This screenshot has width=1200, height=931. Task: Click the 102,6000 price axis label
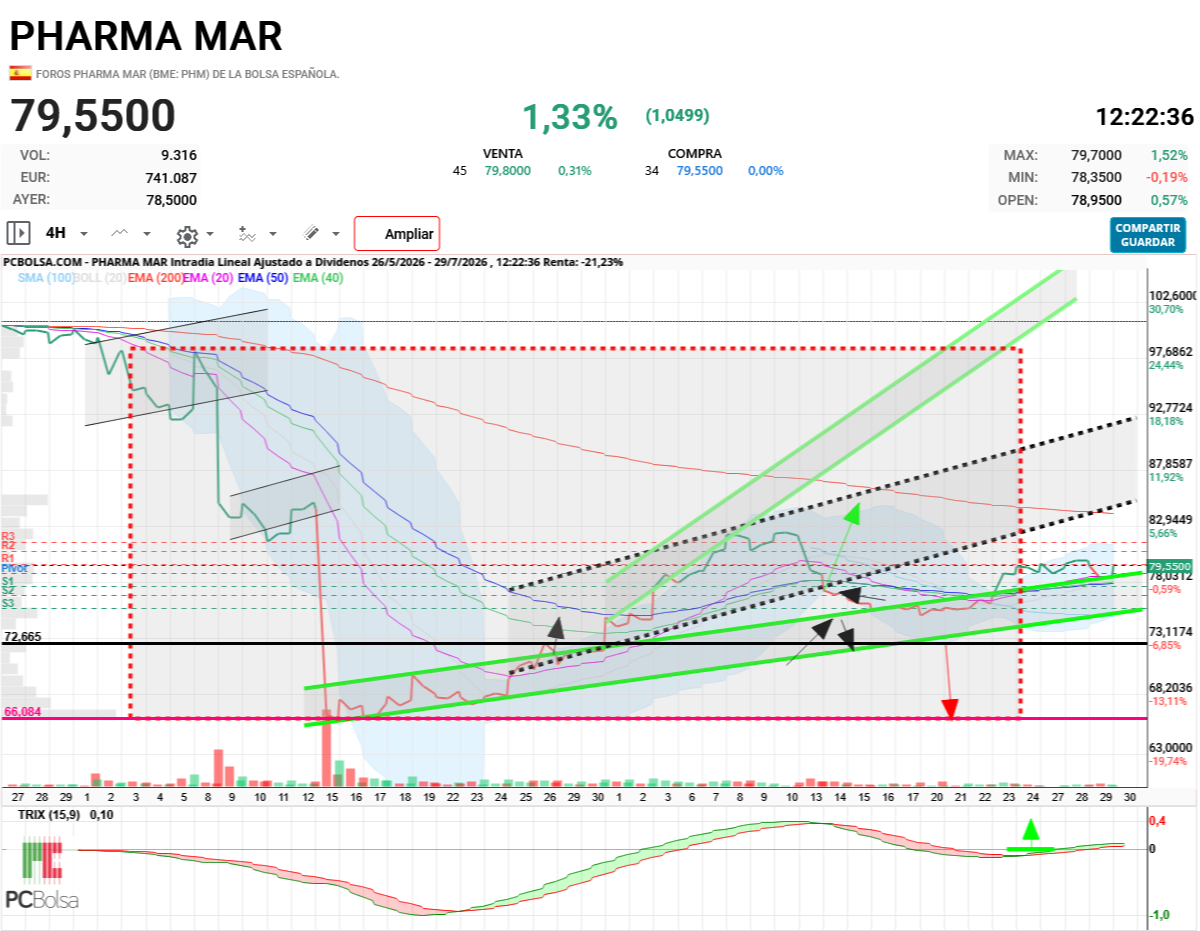[x=1173, y=296]
